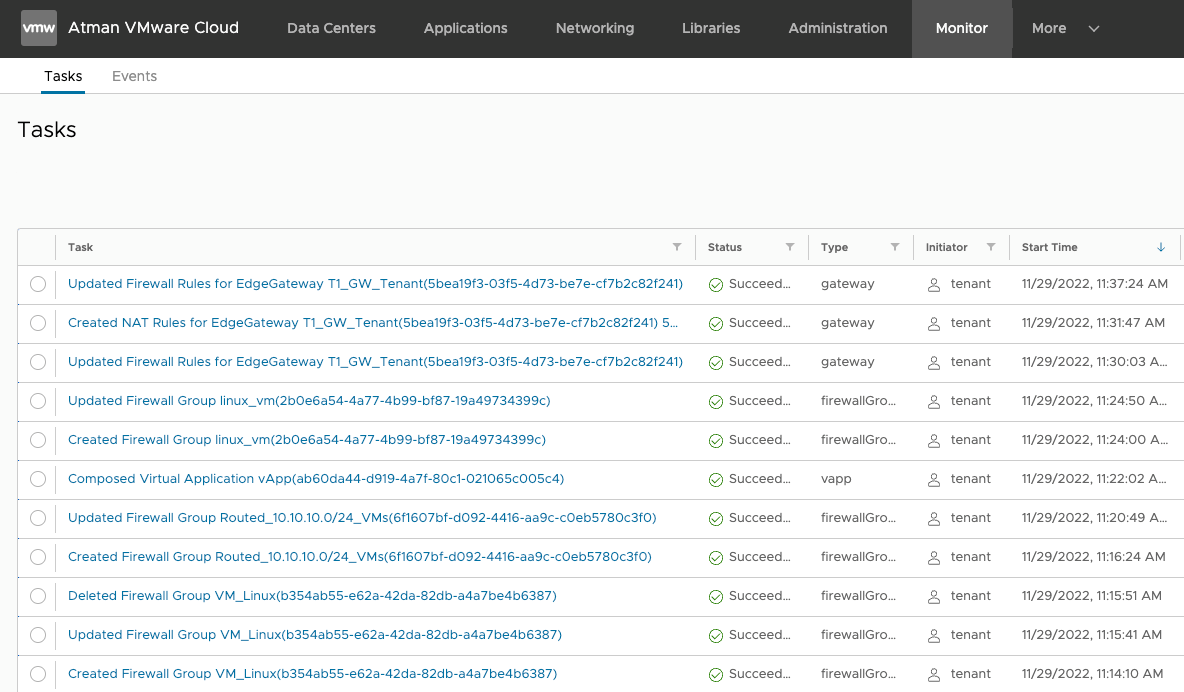1184x692 pixels.
Task: Open the Libraries section
Action: coord(711,28)
